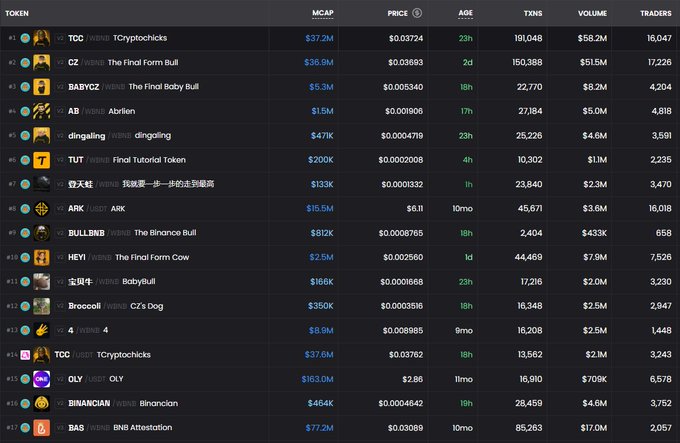The width and height of the screenshot is (680, 443).
Task: Open token 4 hand logo icon
Action: pos(42,330)
